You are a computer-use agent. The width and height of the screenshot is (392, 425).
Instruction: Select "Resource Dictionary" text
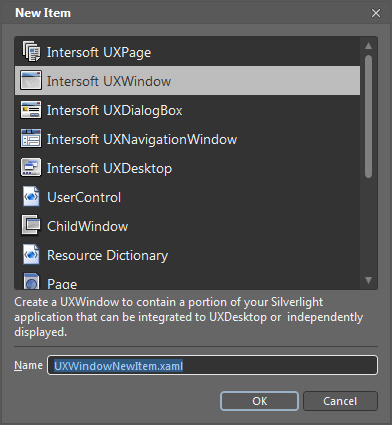click(108, 256)
